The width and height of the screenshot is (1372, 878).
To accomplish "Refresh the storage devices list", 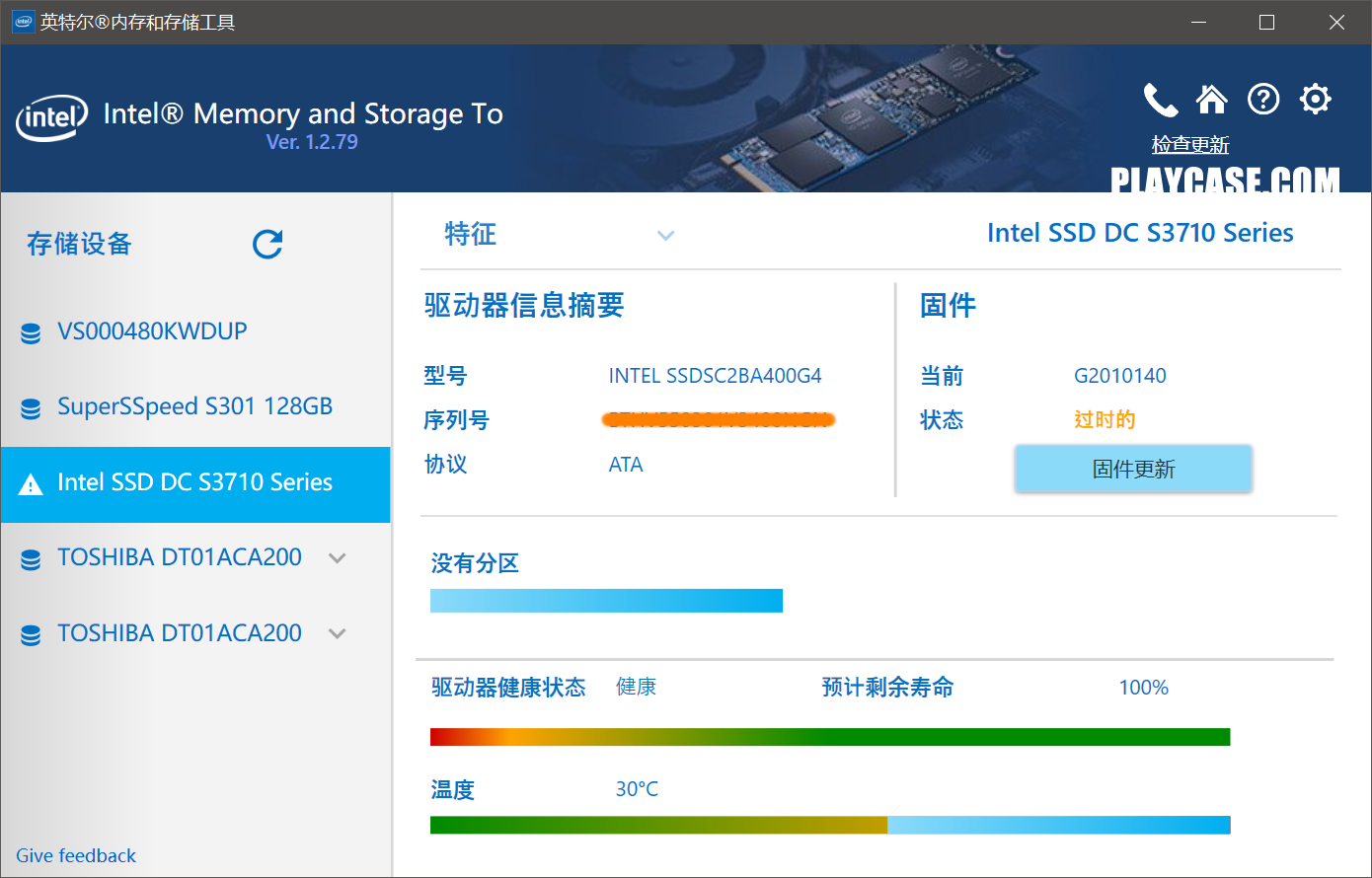I will (267, 244).
